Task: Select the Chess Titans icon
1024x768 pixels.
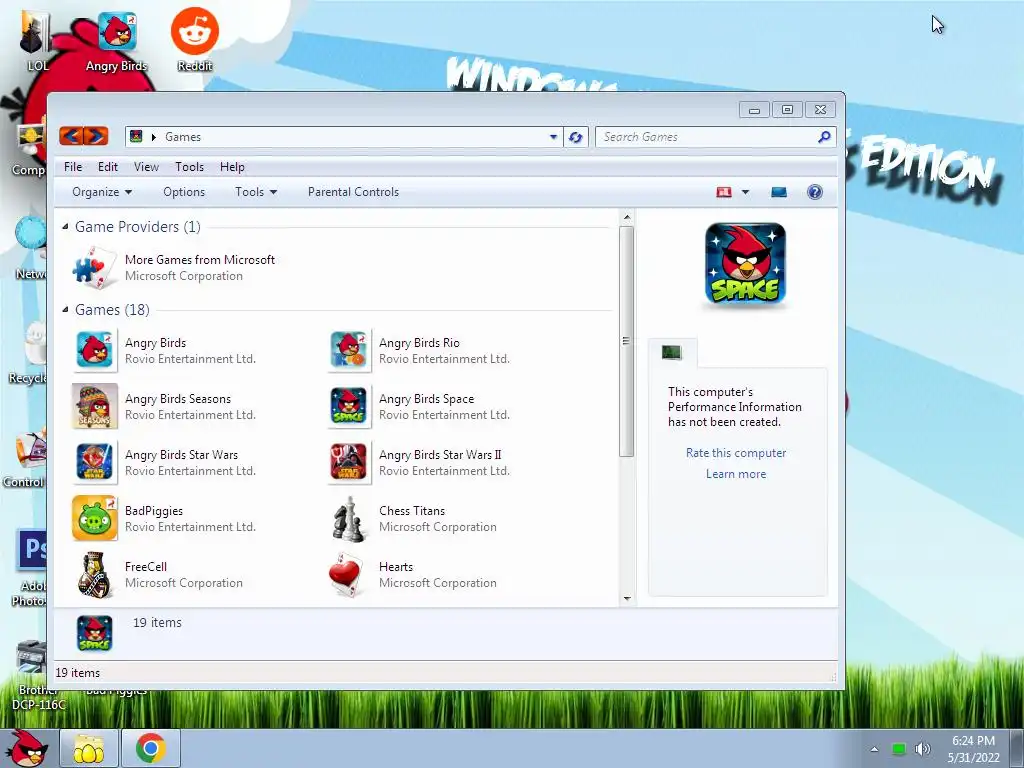Action: 349,519
